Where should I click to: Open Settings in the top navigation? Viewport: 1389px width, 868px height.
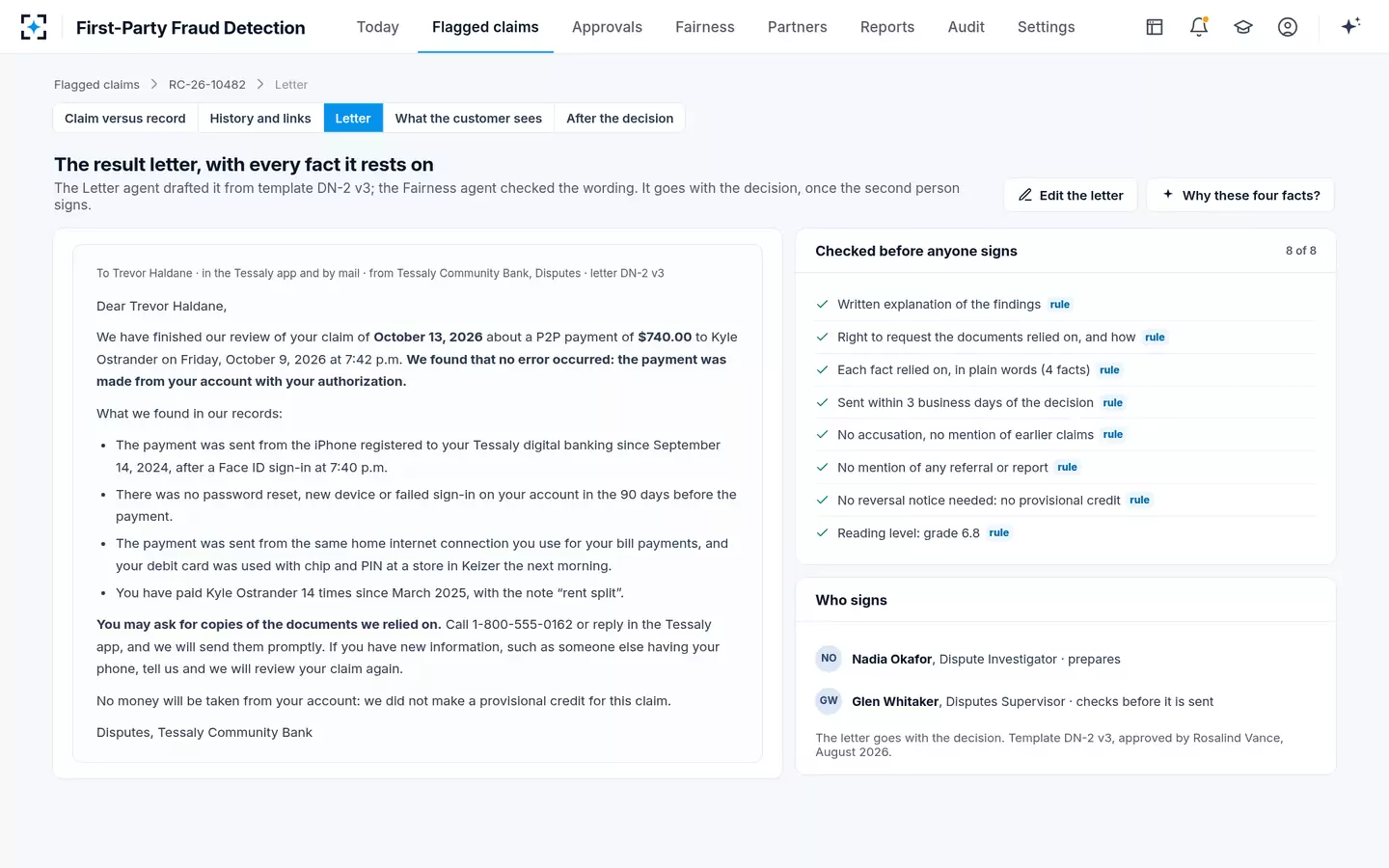click(1046, 27)
